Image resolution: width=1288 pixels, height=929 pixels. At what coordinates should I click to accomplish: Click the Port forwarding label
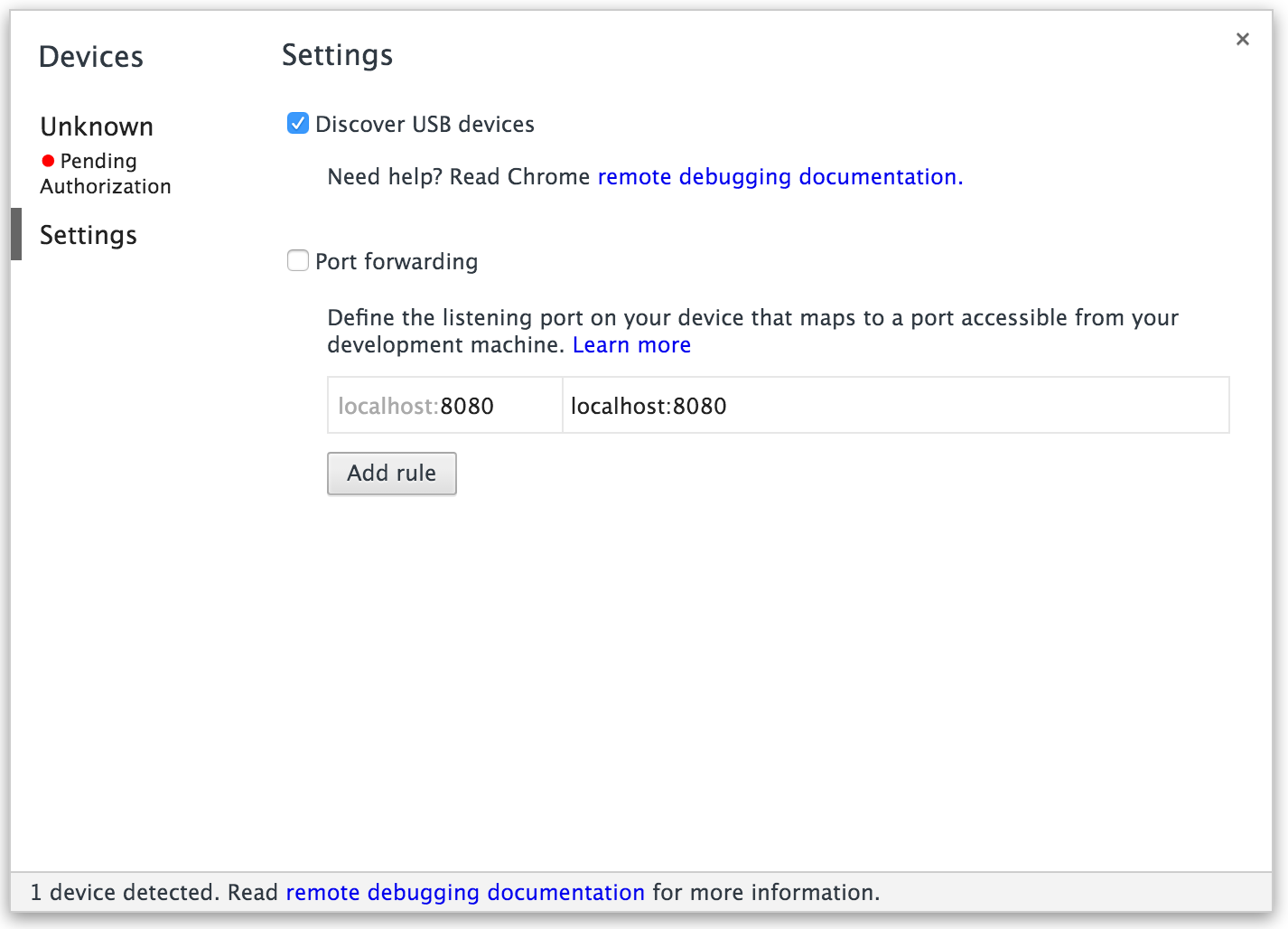pyautogui.click(x=397, y=262)
